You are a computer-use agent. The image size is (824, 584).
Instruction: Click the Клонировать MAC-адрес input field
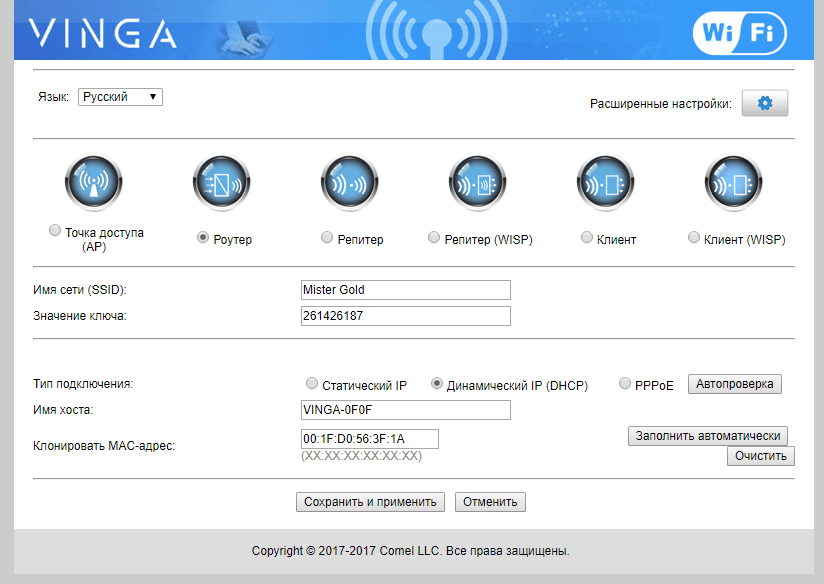[369, 439]
